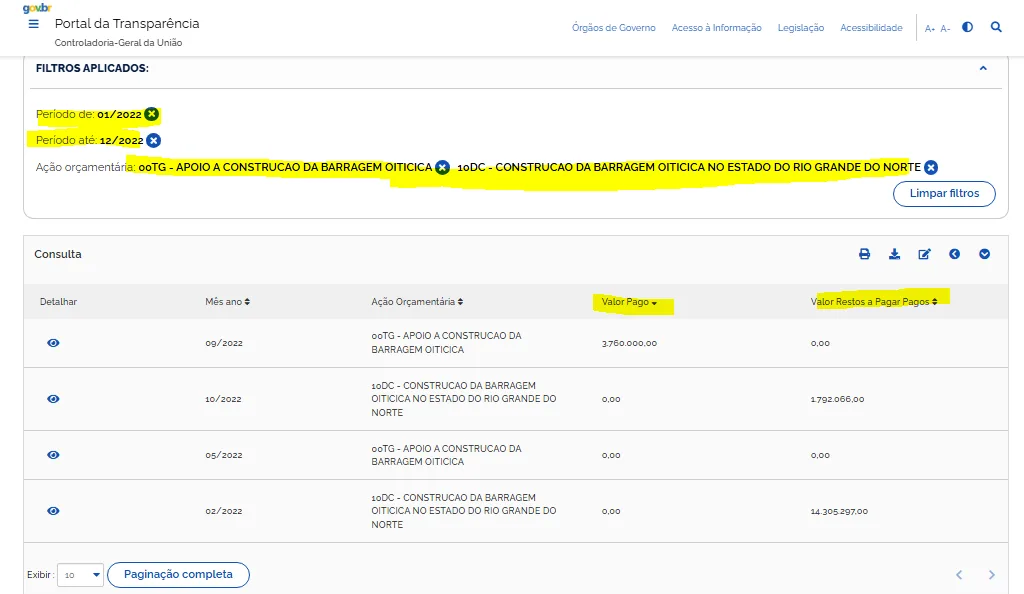Screen dimensions: 1024x594
Task: Sort by Mês ano column
Action: click(227, 302)
